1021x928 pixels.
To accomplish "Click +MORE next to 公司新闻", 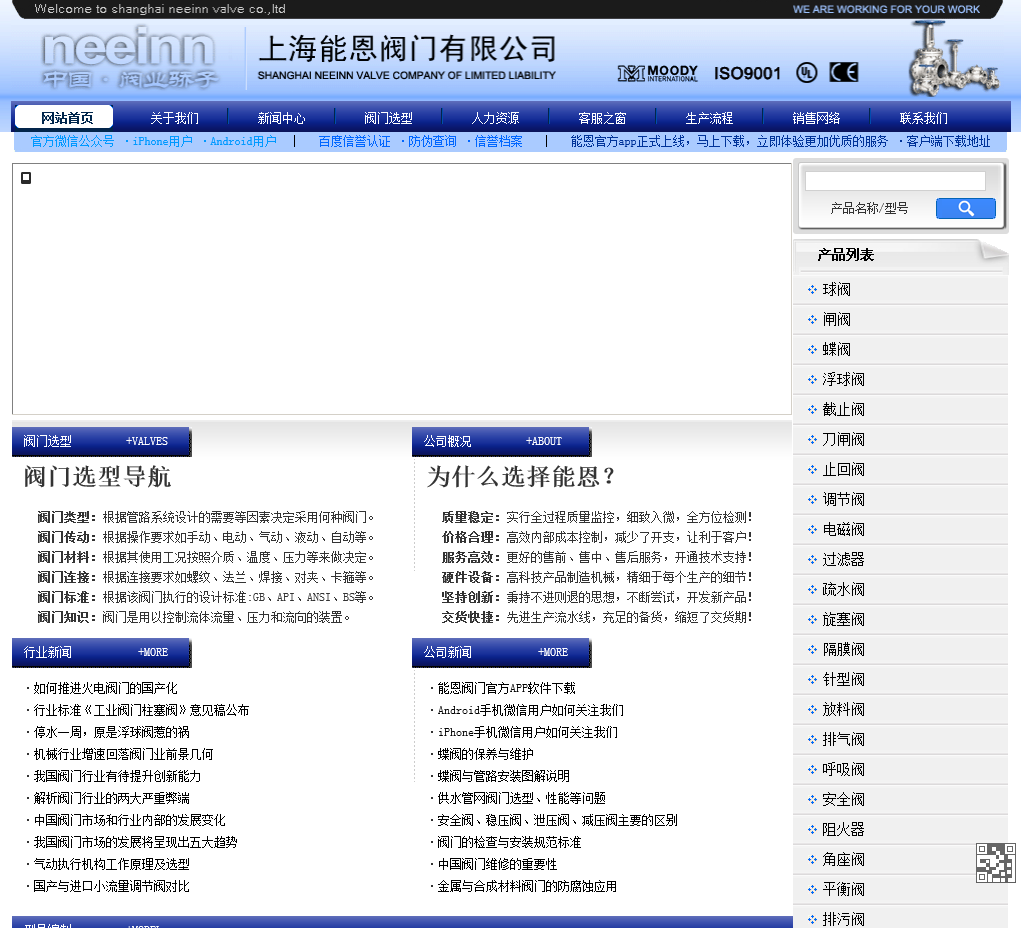I will click(553, 652).
